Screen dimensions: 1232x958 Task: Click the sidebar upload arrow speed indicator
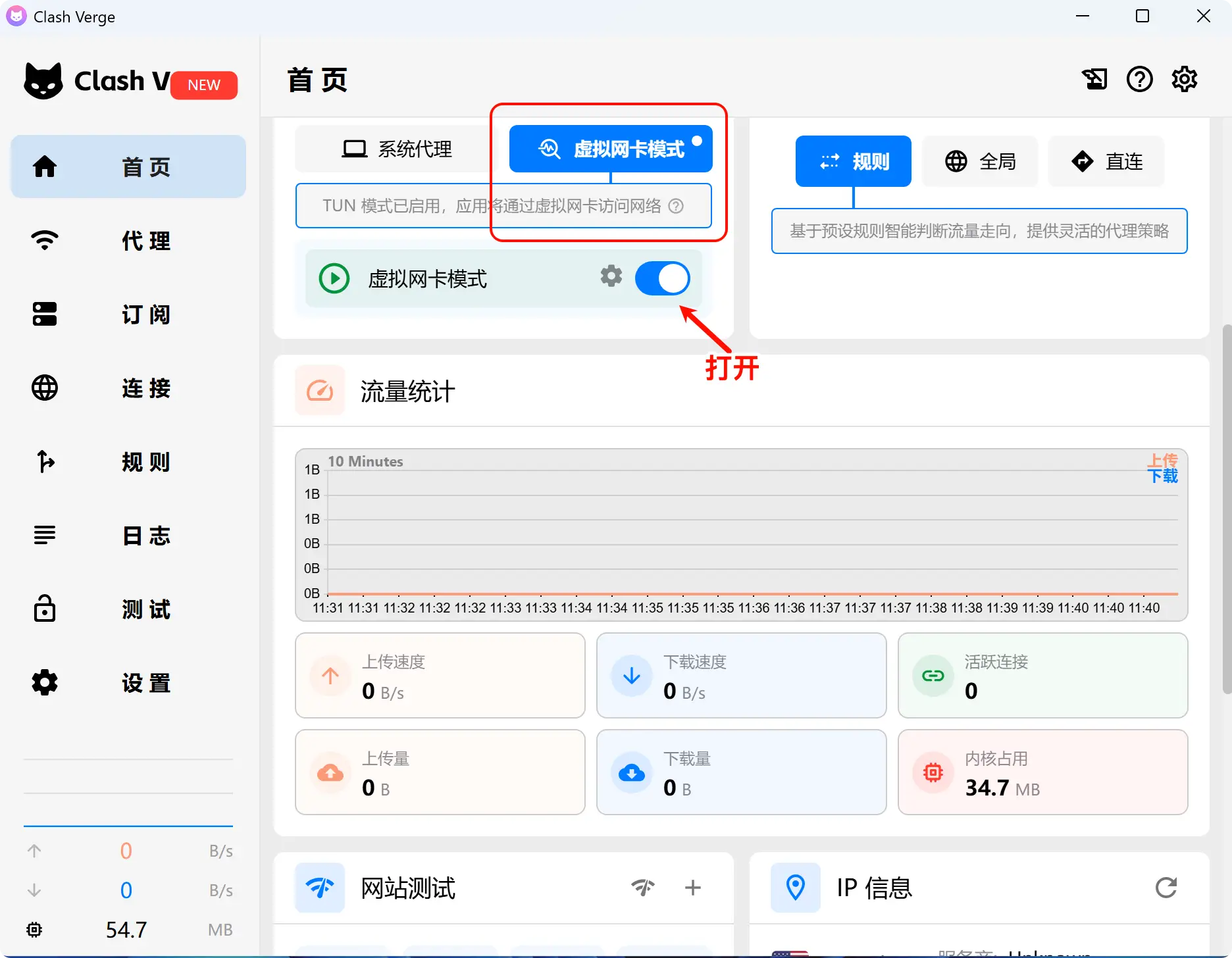pos(34,851)
